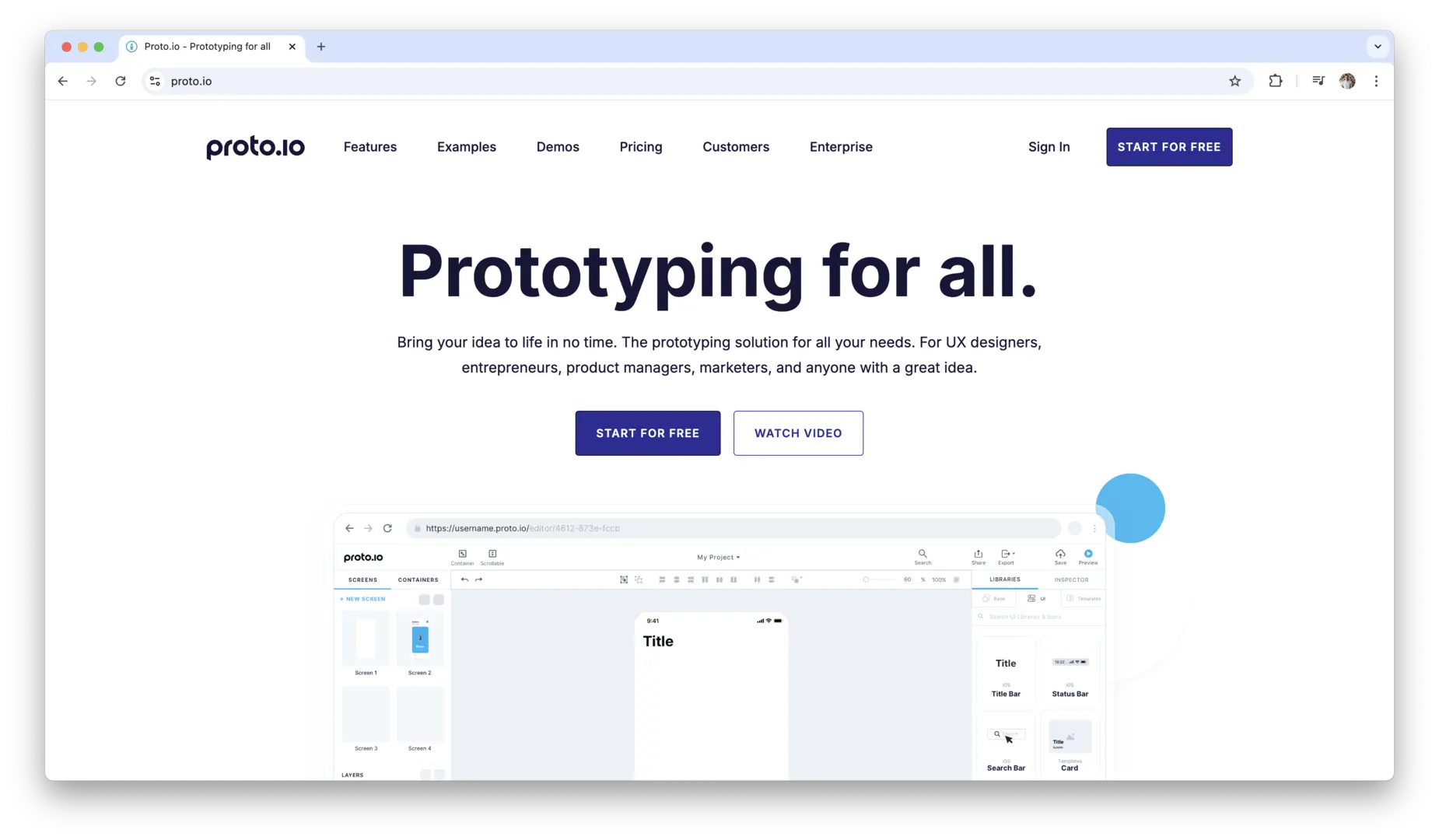Click the back arrow in the editor mockup
This screenshot has height=840, width=1439.
pos(349,528)
